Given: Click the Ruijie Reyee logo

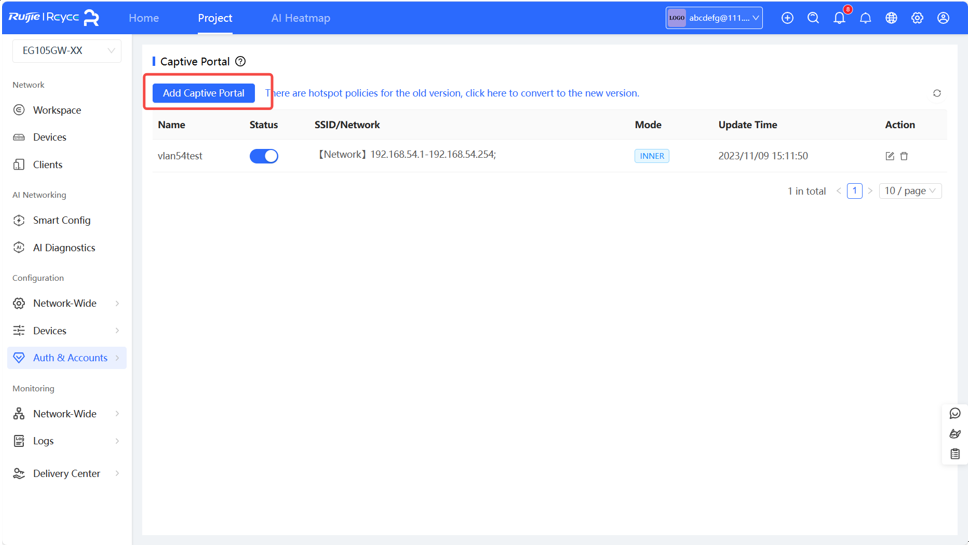Looking at the screenshot, I should [x=54, y=17].
